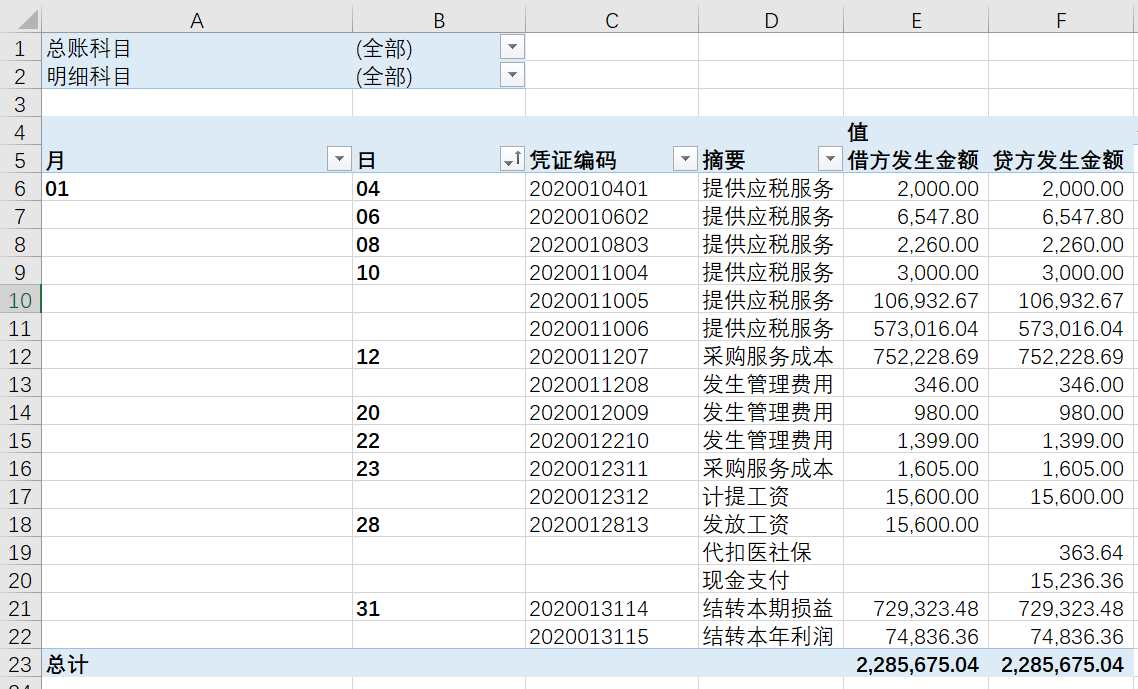Select column C header
Screen dimensions: 1138x689
(612, 20)
